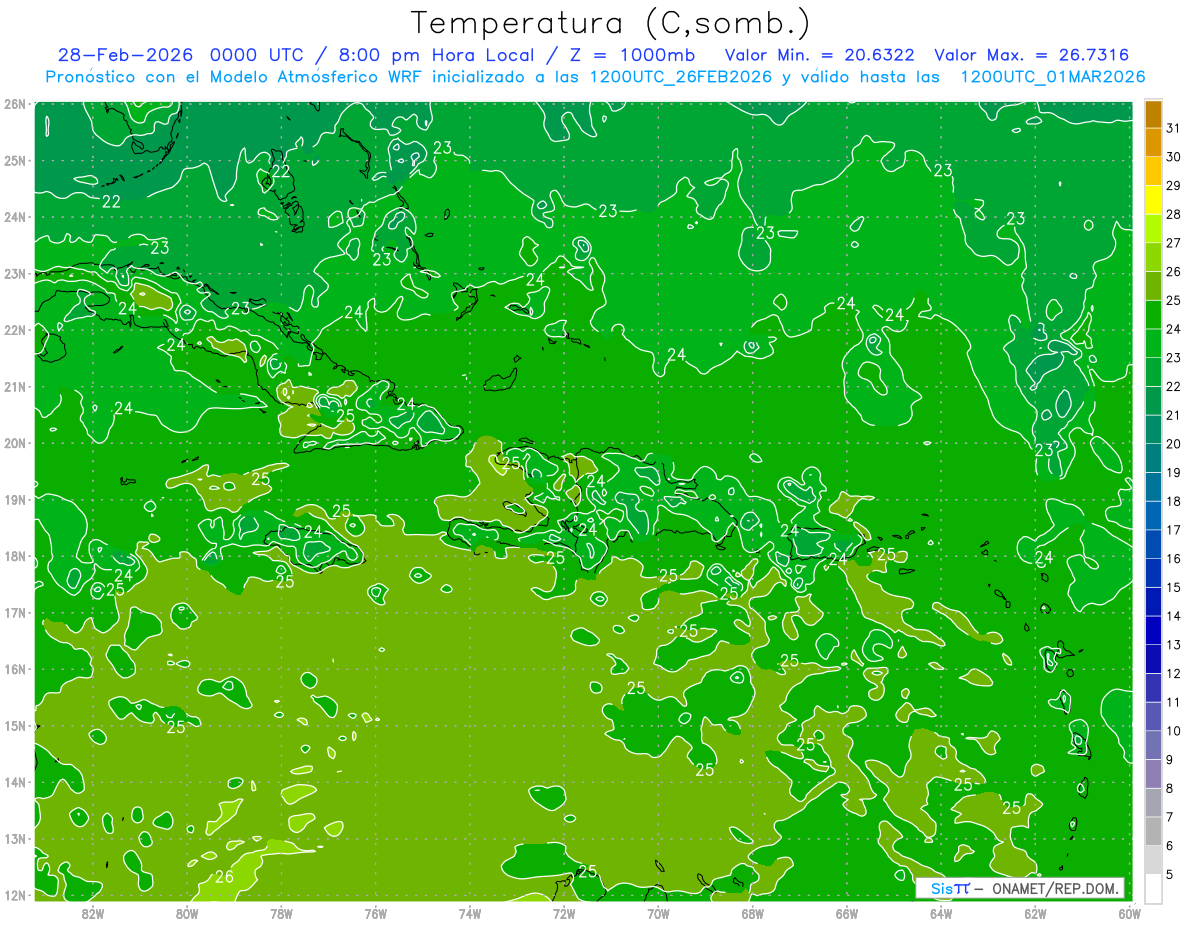Viewport: 1200px width, 927px height.
Task: Click the '26N' latitude axis label
Action: [13, 104]
